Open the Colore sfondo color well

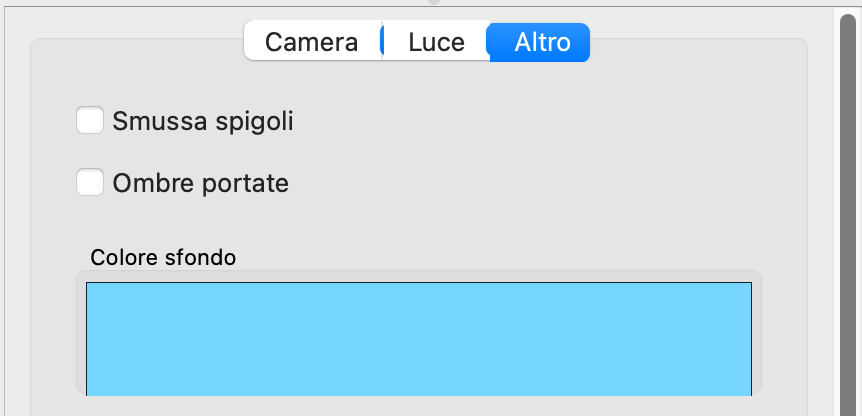[x=419, y=339]
